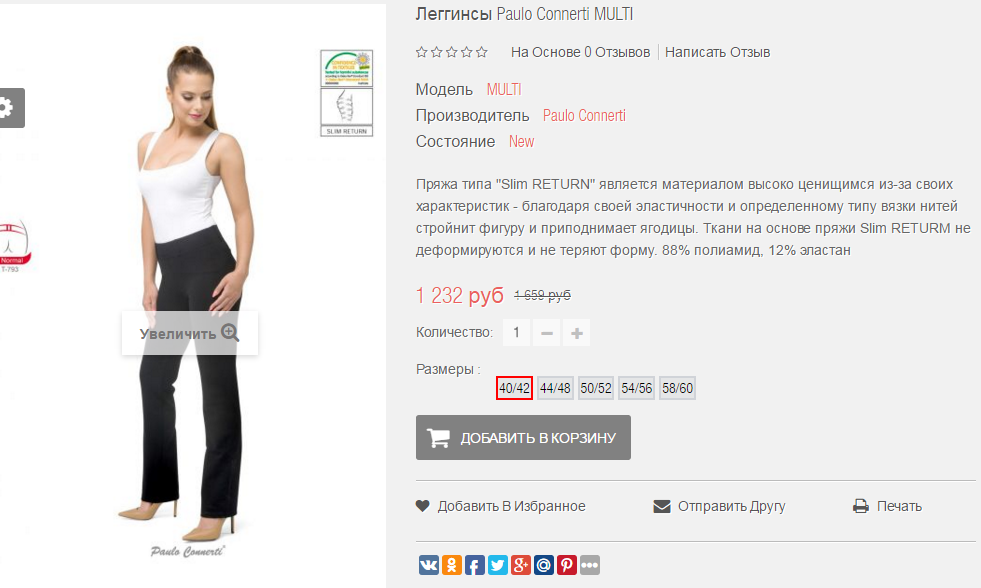
Task: Increase quantity with plus button
Action: click(577, 333)
